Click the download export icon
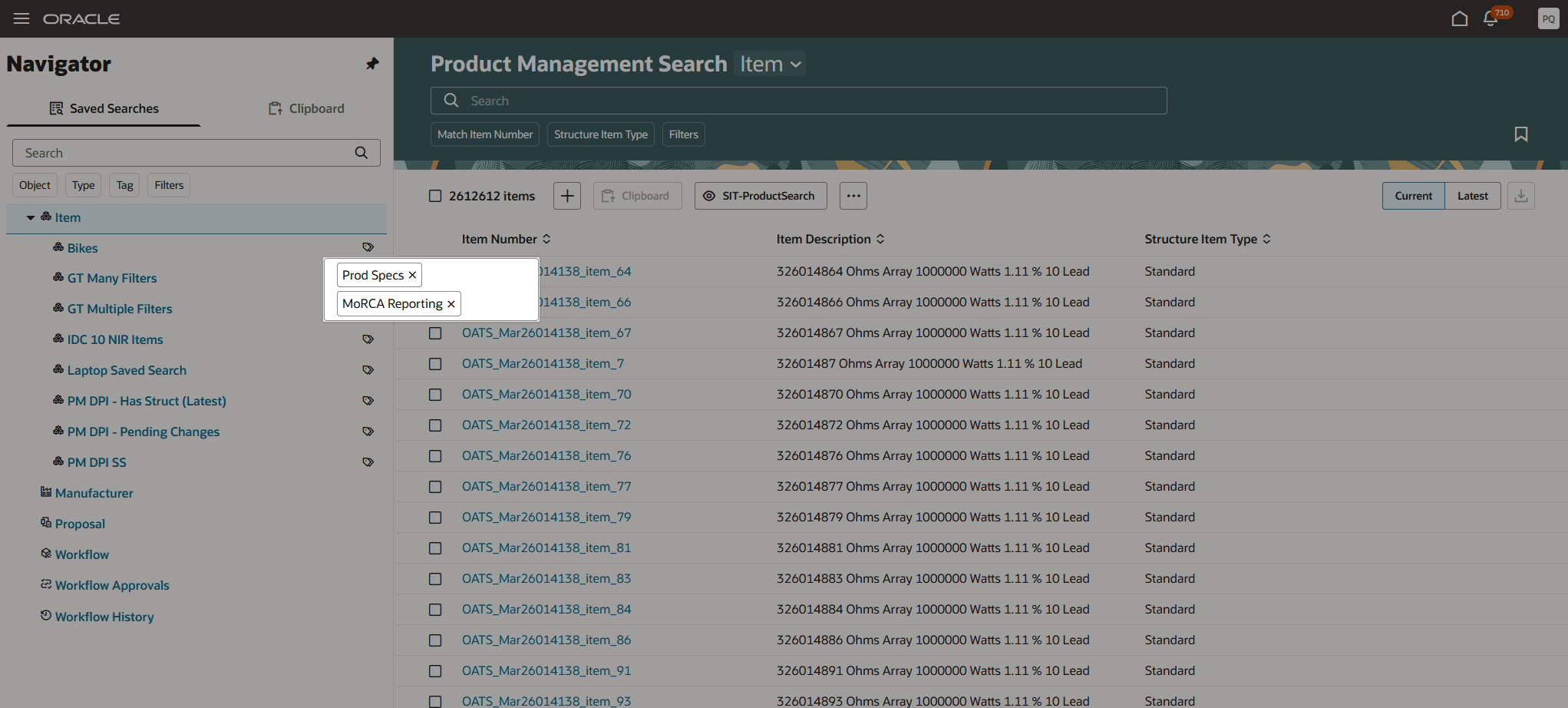The height and width of the screenshot is (708, 1568). 1520,196
